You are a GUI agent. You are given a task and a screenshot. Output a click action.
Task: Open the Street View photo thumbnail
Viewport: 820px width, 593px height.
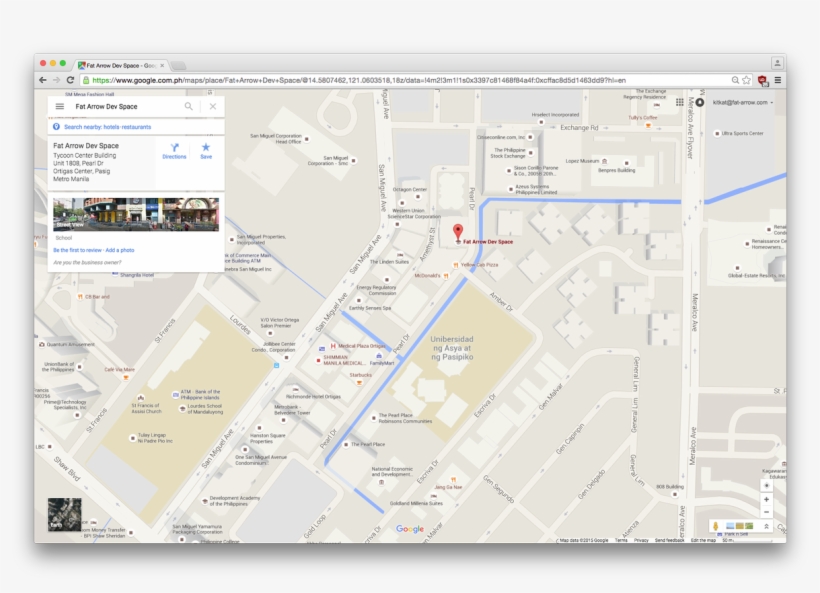136,214
